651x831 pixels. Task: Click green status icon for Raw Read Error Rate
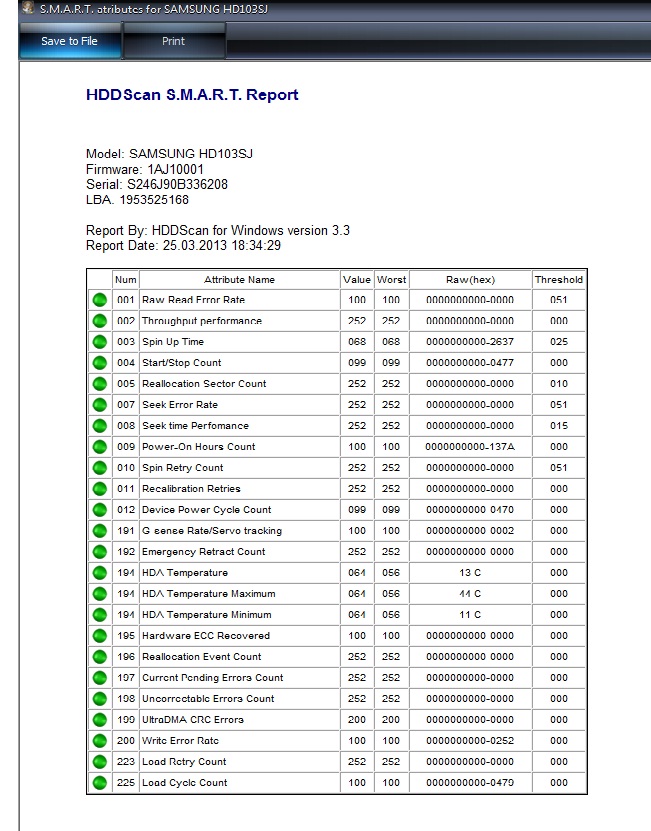point(99,300)
